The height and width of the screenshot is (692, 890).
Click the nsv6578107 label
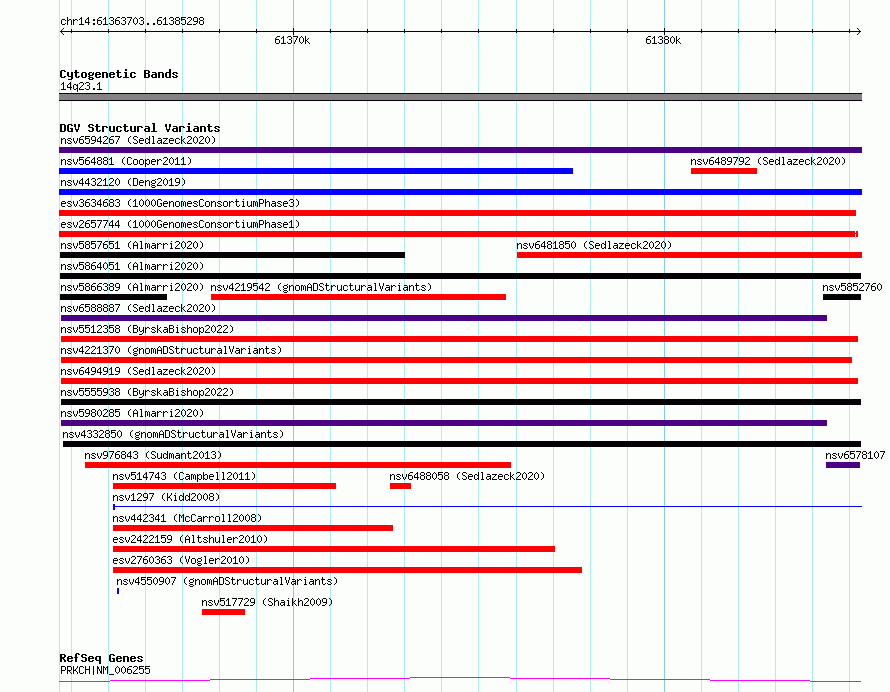(x=855, y=455)
